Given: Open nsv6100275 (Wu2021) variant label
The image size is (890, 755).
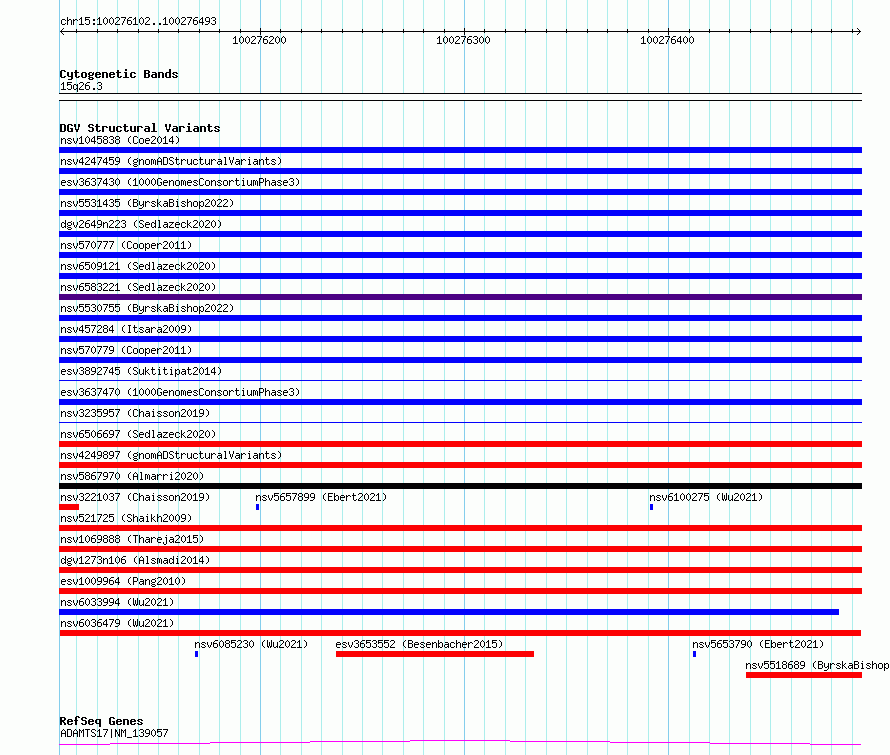Looking at the screenshot, I should [706, 497].
